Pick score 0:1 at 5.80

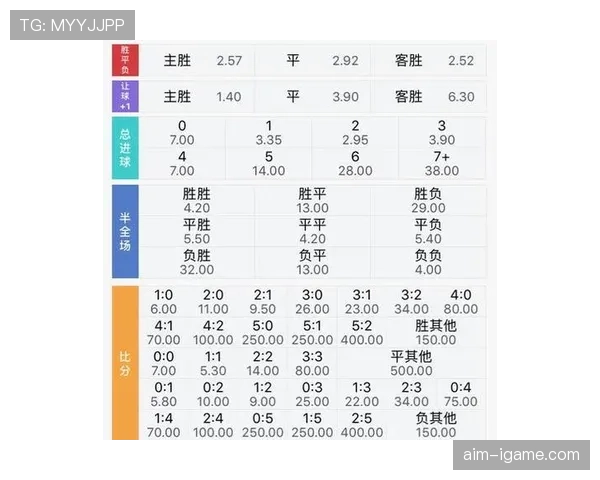pyautogui.click(x=163, y=395)
